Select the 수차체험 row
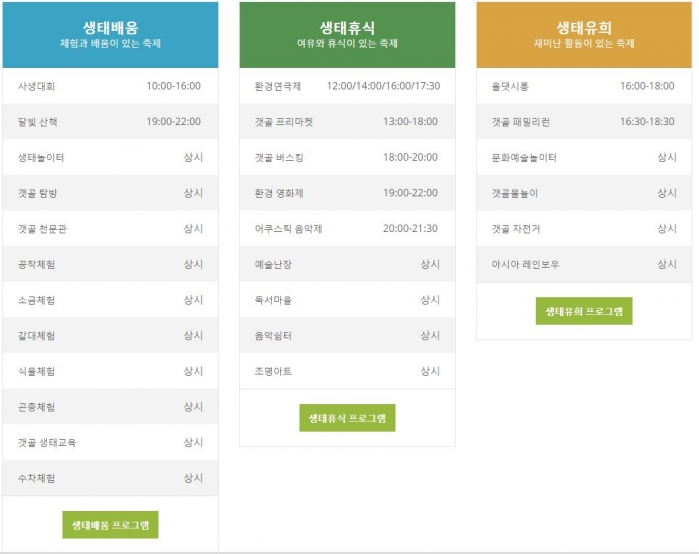The image size is (699, 554). (x=110, y=478)
